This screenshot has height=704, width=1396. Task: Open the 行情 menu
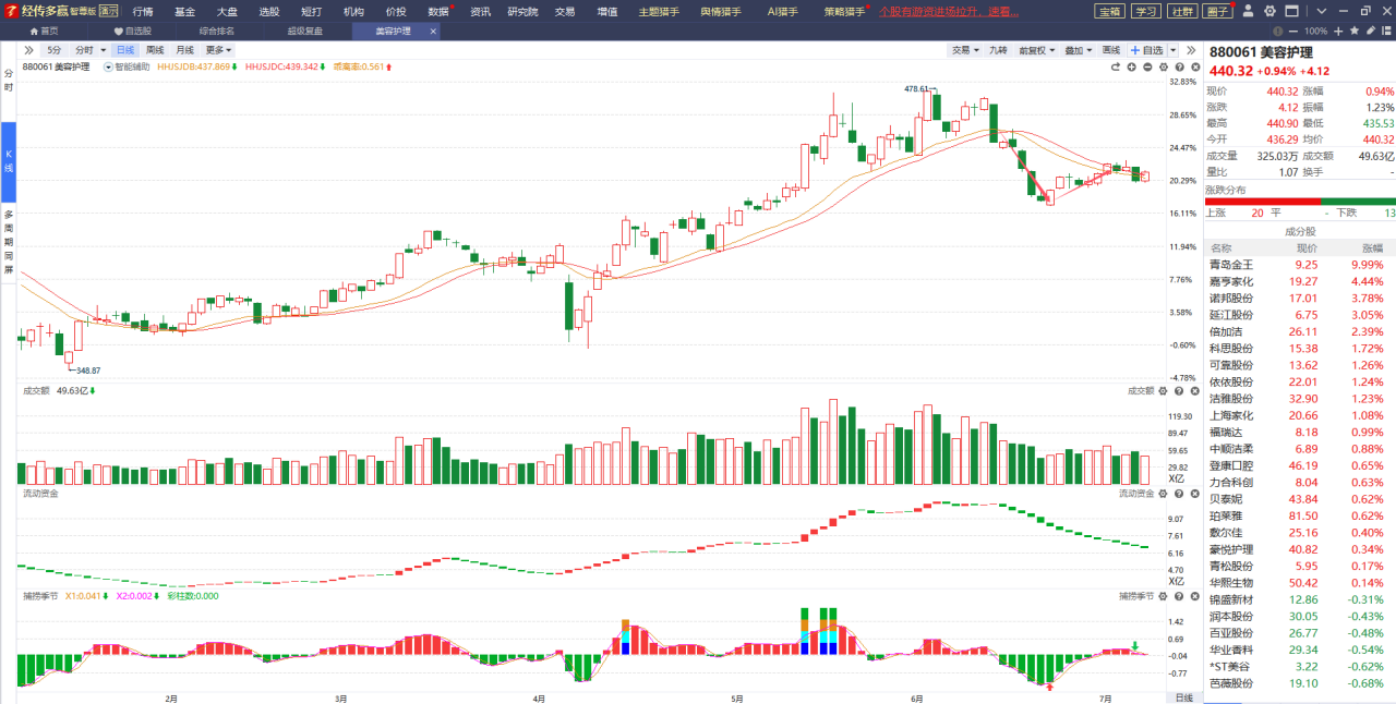[x=143, y=11]
